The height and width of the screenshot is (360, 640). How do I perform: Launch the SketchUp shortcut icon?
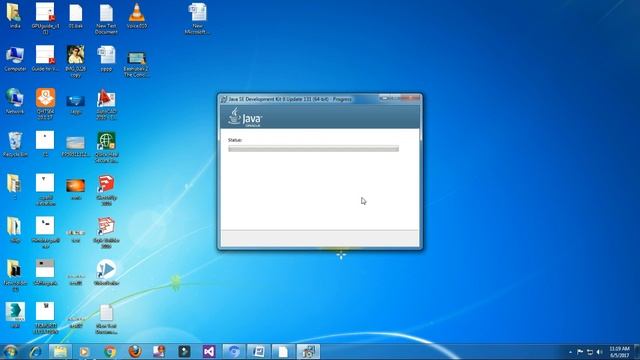coord(106,190)
